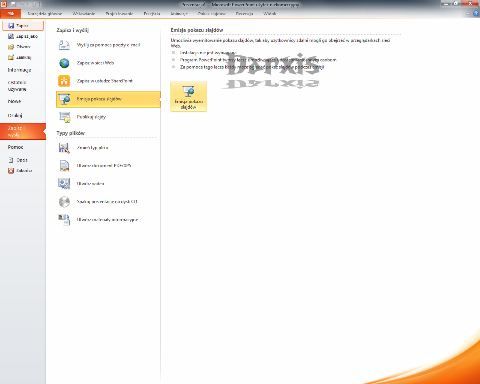The height and width of the screenshot is (384, 480).
Task: Choose Publikuj slajdy option
Action: click(108, 117)
